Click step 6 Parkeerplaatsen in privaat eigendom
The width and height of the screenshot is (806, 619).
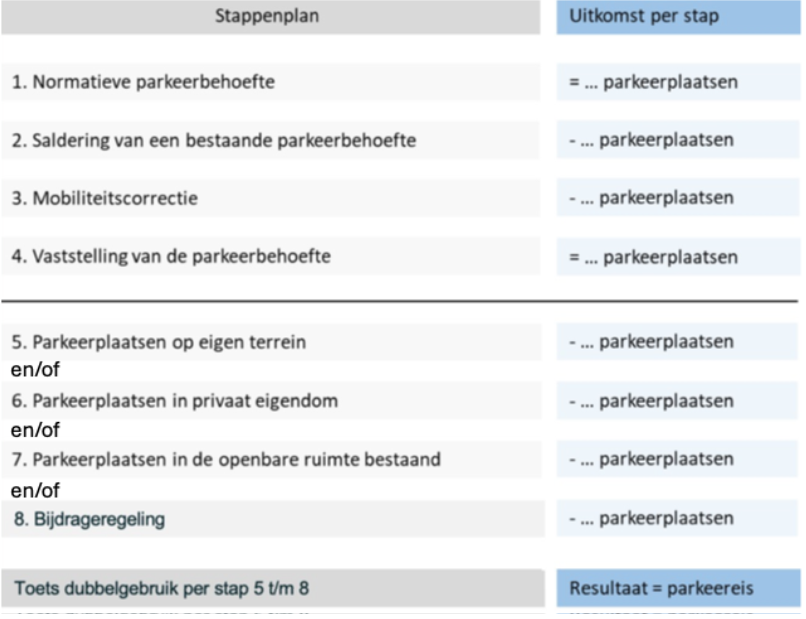(x=271, y=401)
